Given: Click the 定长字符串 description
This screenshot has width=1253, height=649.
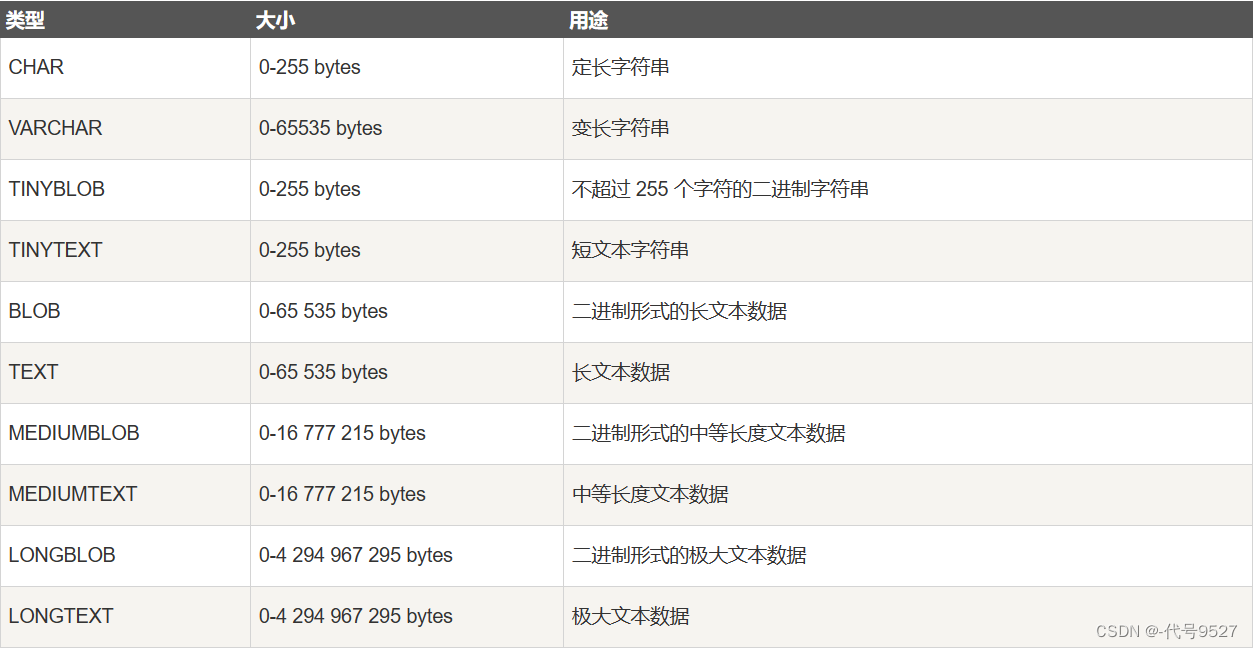Looking at the screenshot, I should (x=621, y=67).
